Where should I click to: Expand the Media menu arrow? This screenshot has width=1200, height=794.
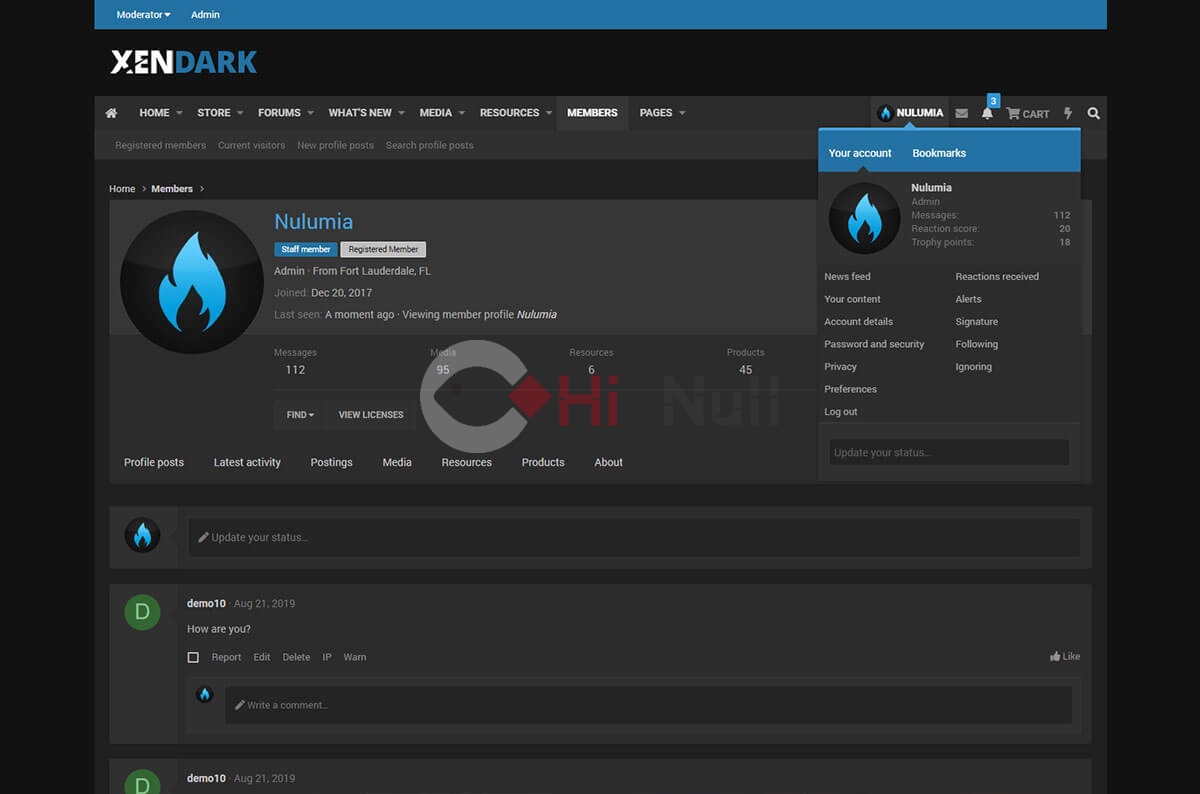462,113
